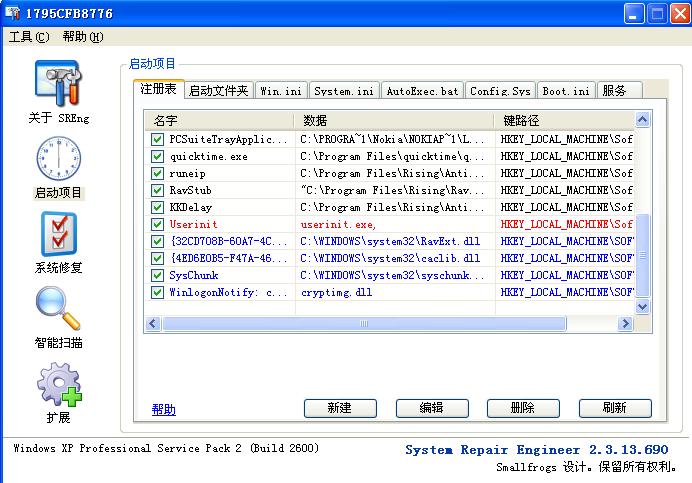This screenshot has width=692, height=483.
Task: Select the RavStub name cell
Action: (191, 190)
